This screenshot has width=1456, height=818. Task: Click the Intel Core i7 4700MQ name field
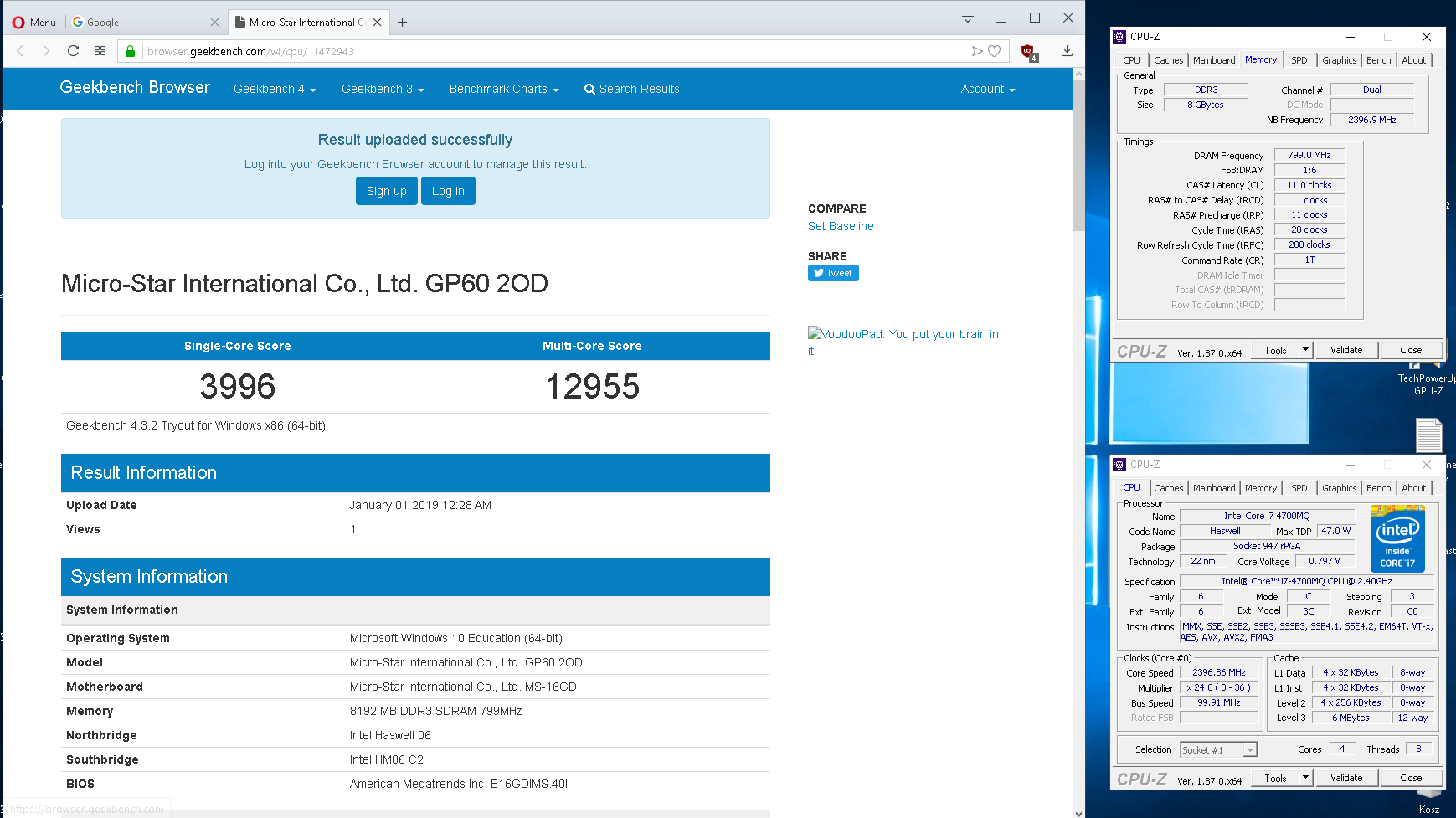pyautogui.click(x=1267, y=516)
